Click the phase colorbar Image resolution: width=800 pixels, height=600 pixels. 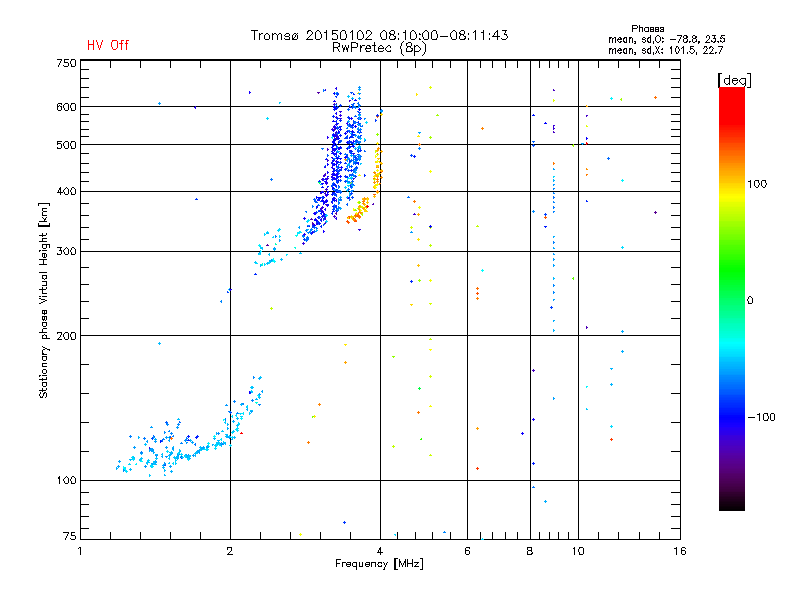(x=732, y=299)
